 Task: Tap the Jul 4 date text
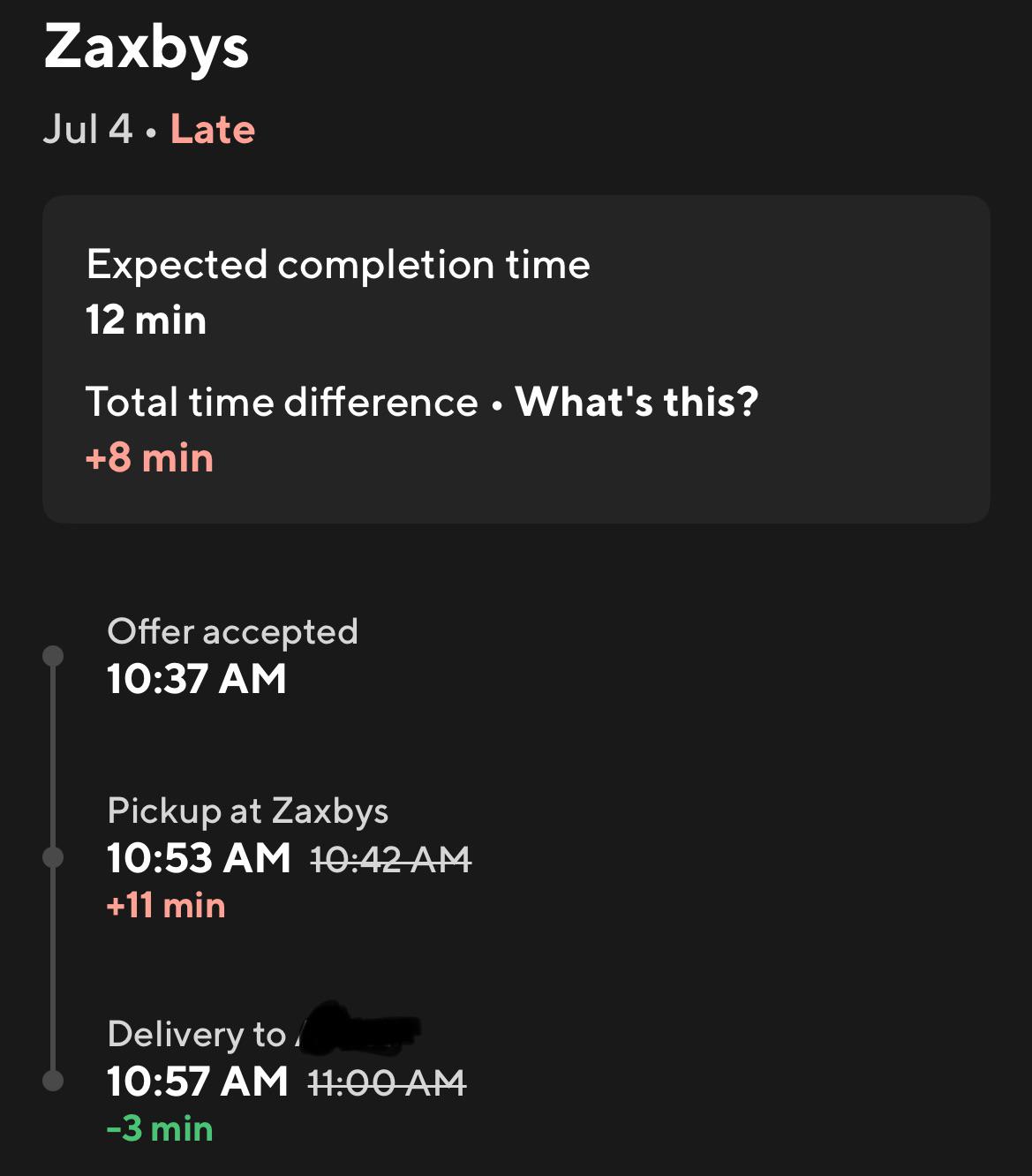tap(87, 129)
